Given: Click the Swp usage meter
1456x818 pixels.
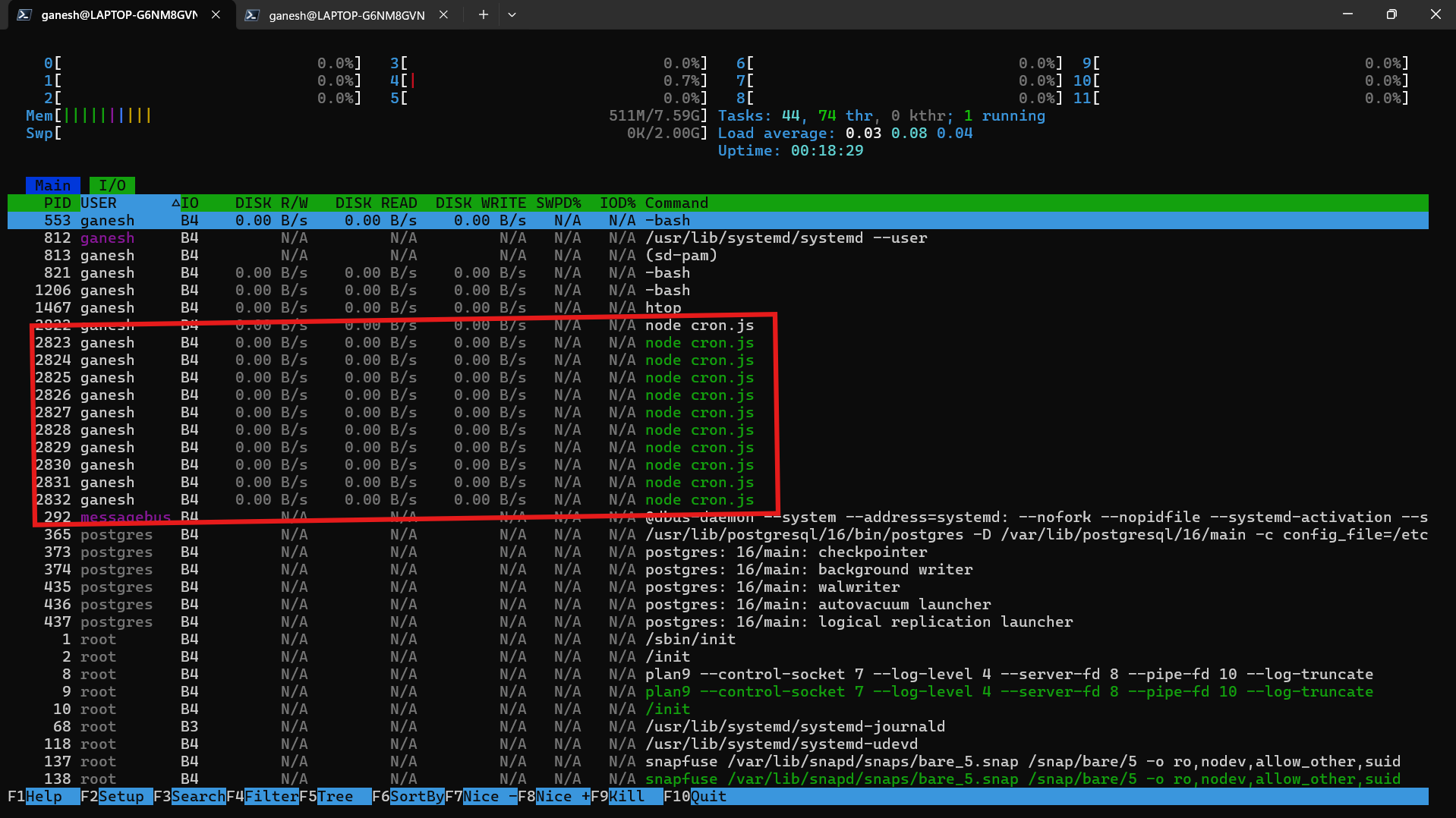Looking at the screenshot, I should click(x=367, y=133).
